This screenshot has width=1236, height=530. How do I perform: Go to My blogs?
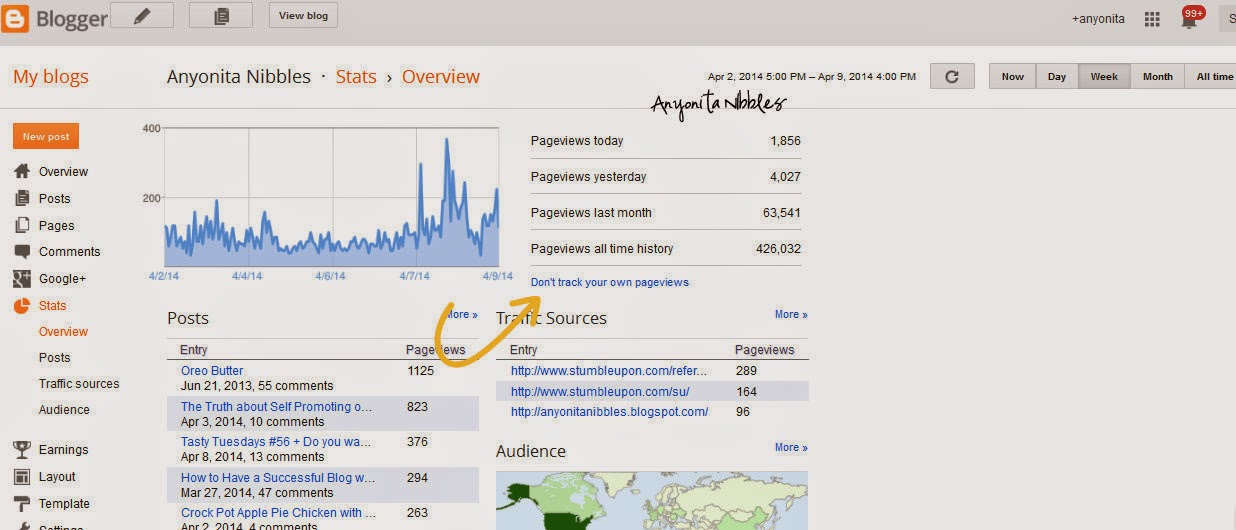[51, 77]
